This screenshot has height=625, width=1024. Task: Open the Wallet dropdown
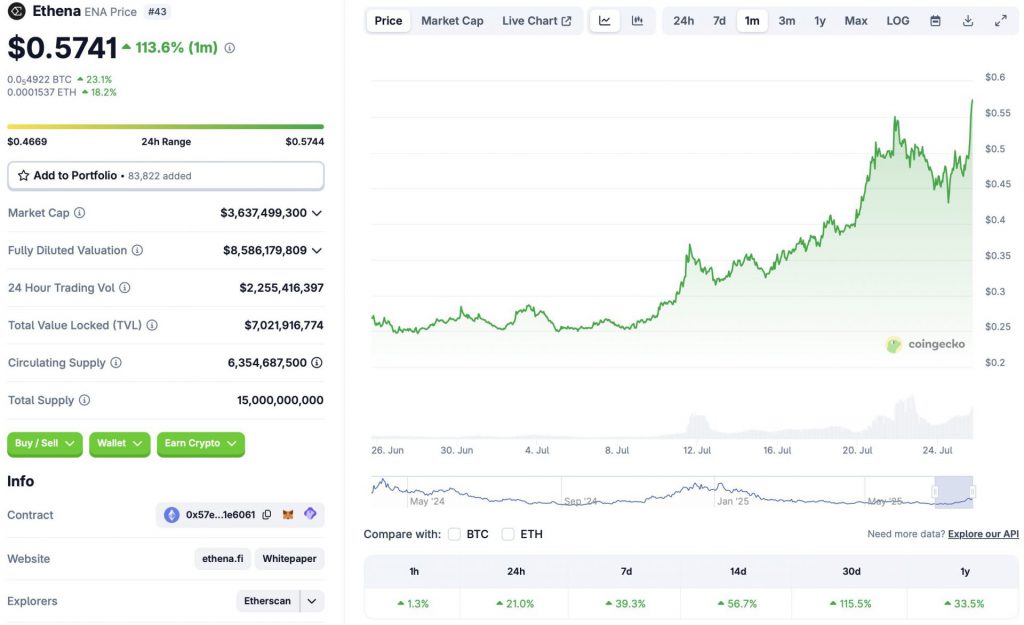click(x=120, y=443)
